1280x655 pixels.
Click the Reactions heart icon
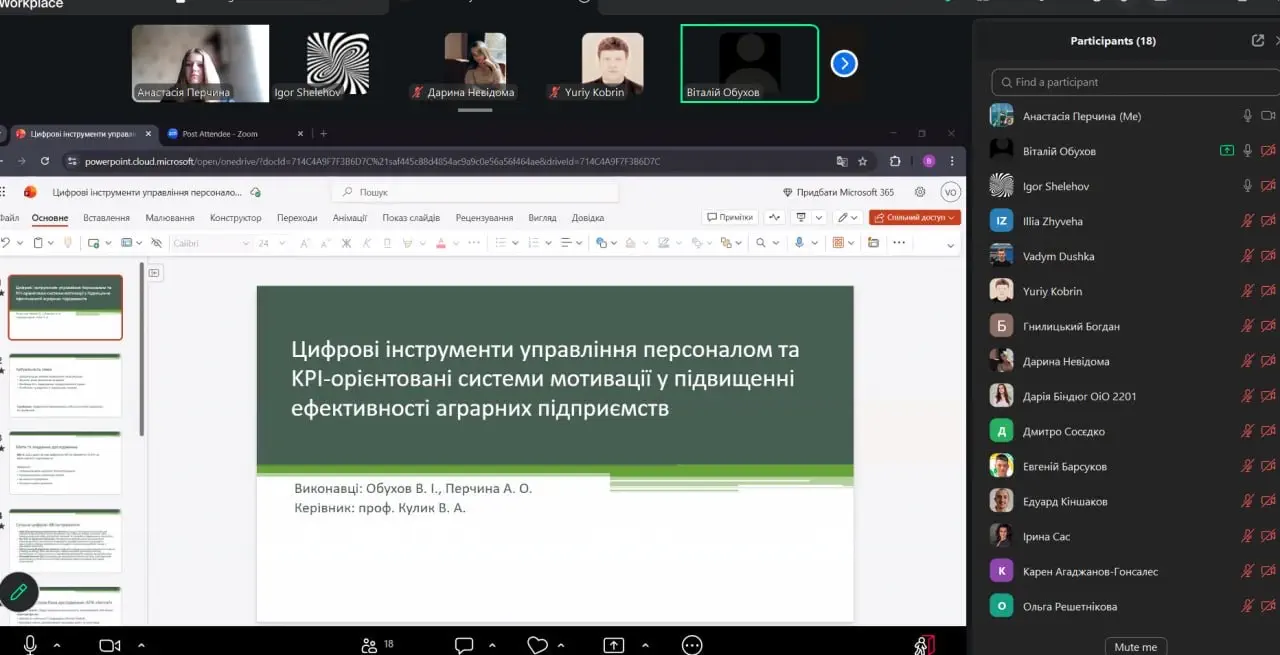537,645
